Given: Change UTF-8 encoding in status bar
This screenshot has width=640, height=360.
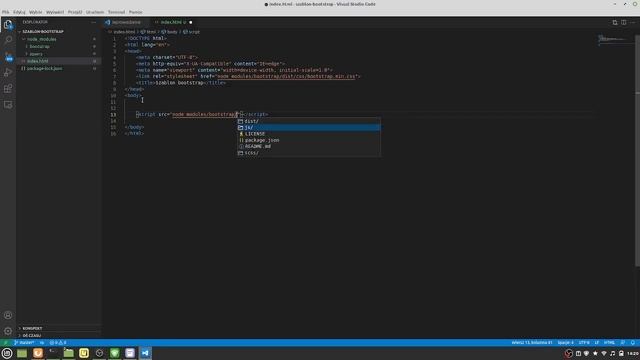Looking at the screenshot, I should (x=584, y=343).
